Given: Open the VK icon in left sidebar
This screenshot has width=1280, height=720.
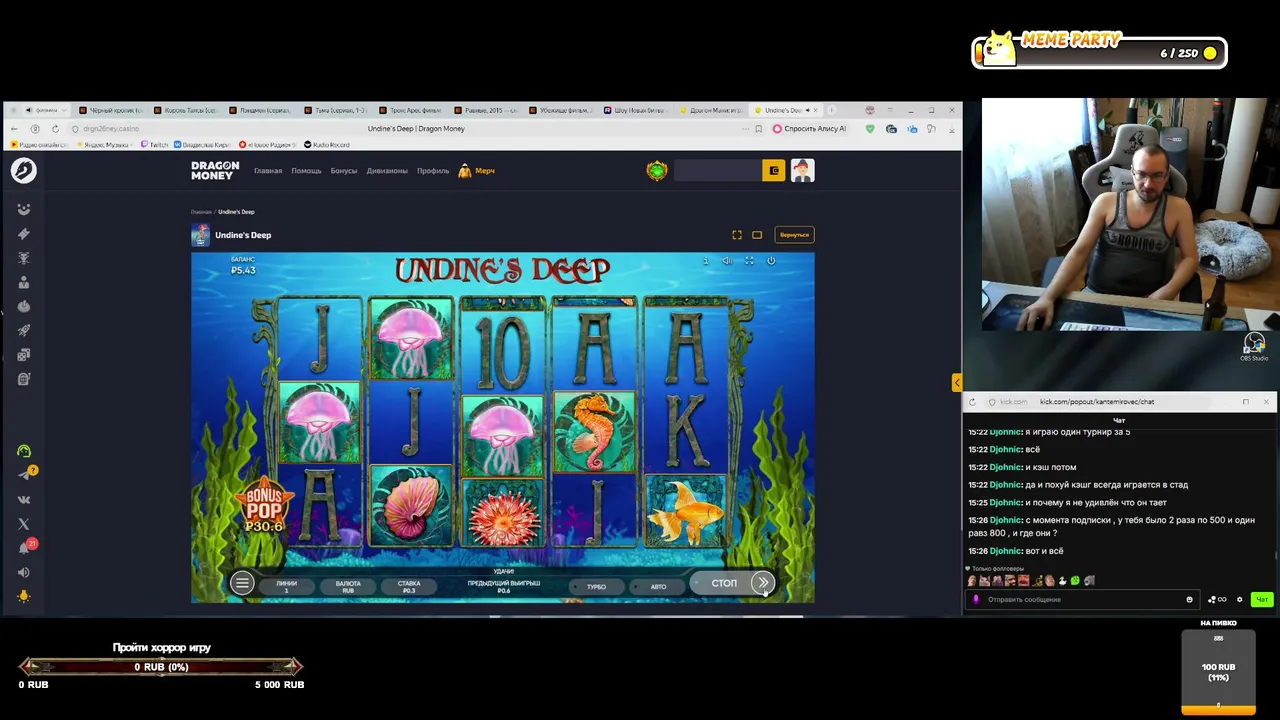Looking at the screenshot, I should 24,499.
